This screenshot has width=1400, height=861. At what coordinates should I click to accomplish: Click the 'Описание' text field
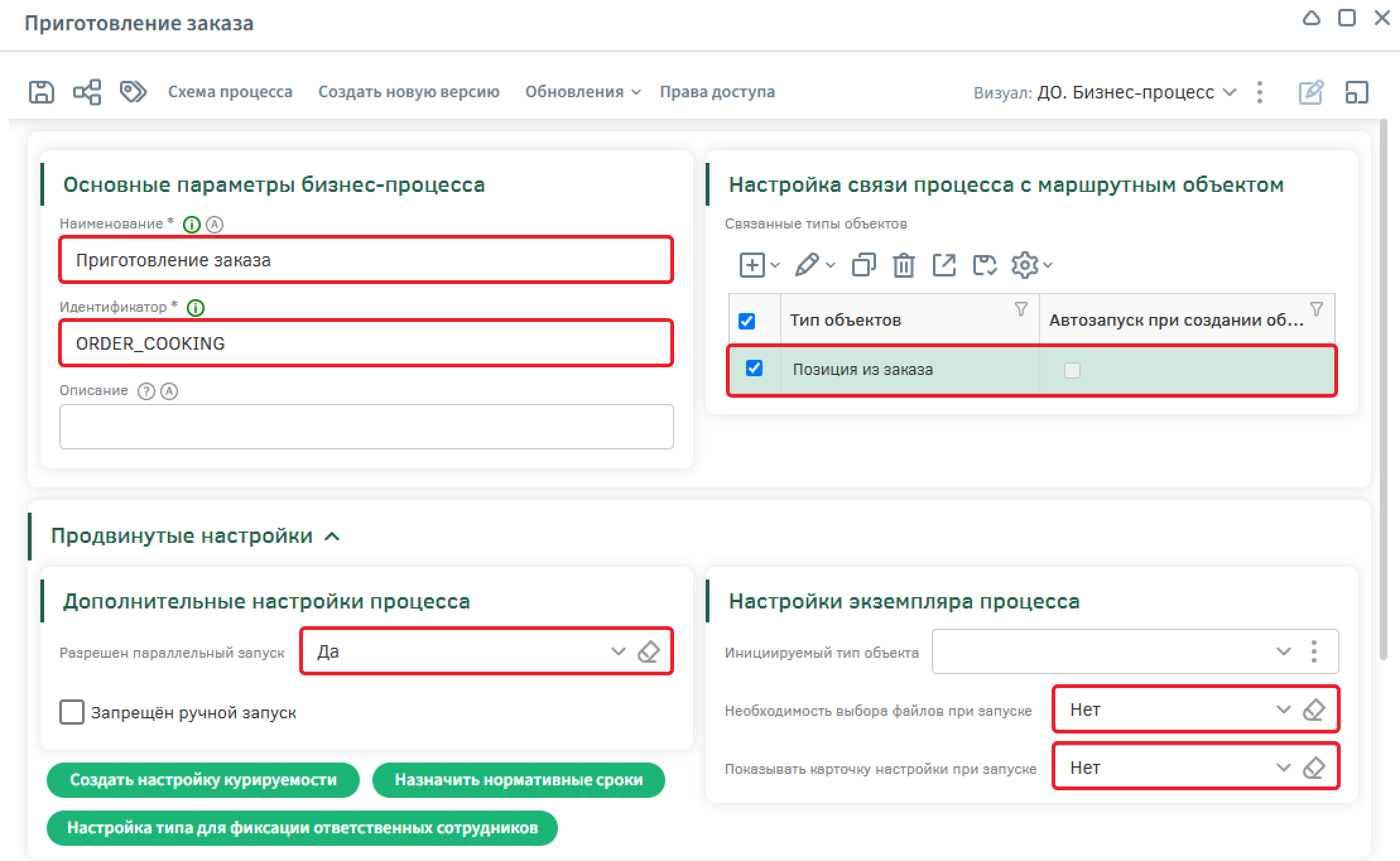pyautogui.click(x=366, y=427)
